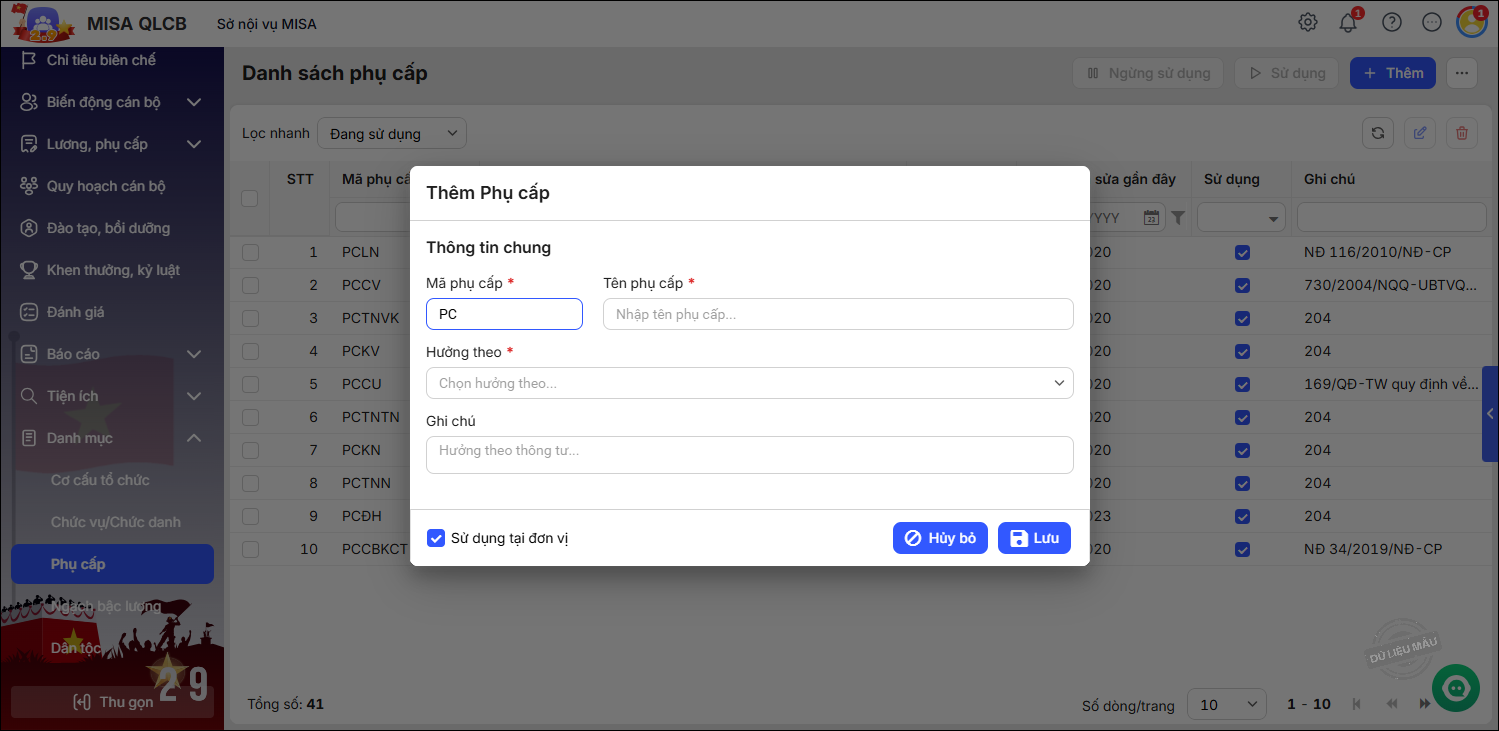Toggle the select-all header checkbox

[250, 198]
